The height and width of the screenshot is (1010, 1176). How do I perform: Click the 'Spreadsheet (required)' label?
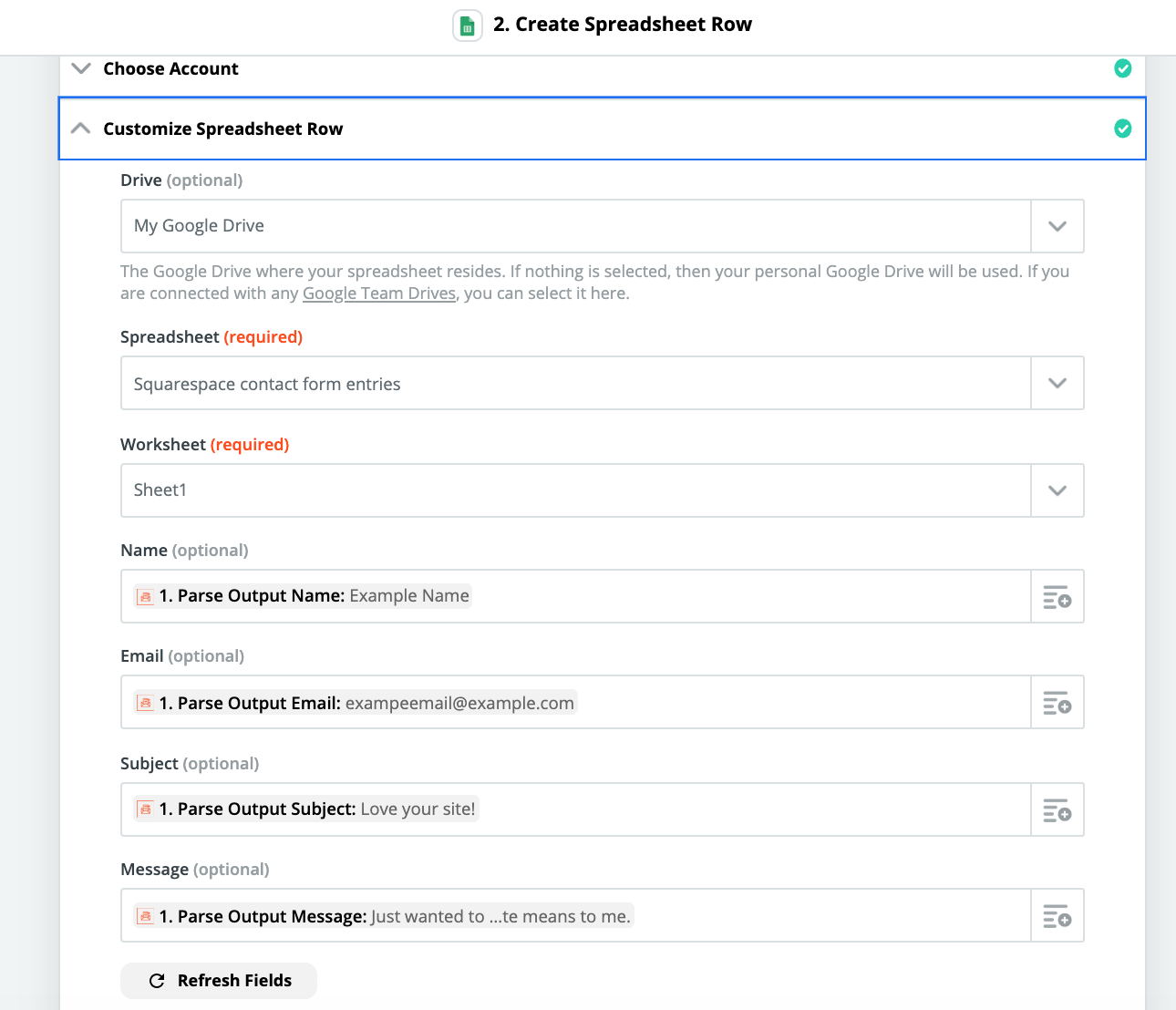point(211,337)
